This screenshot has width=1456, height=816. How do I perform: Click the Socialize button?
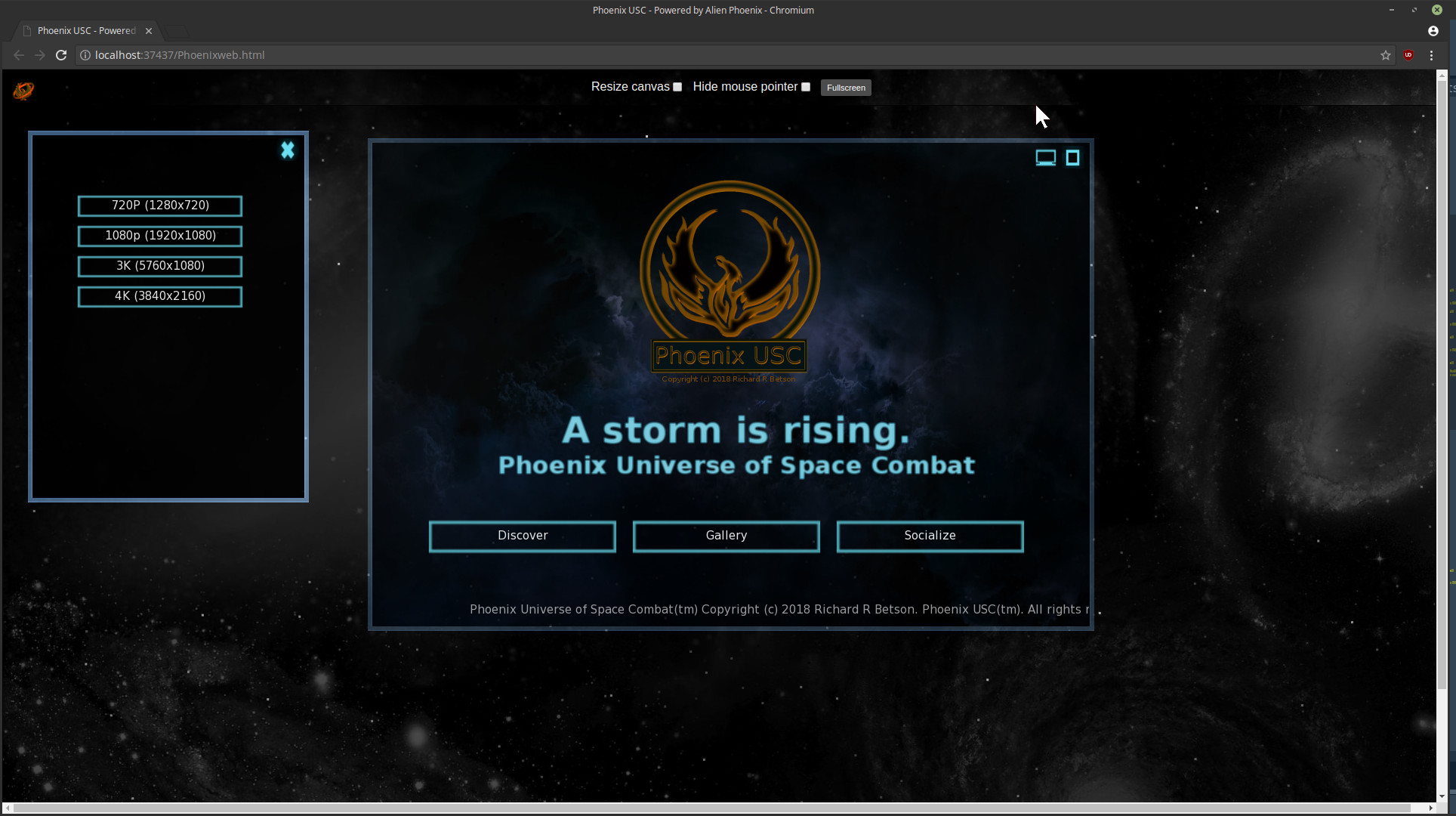pos(930,536)
